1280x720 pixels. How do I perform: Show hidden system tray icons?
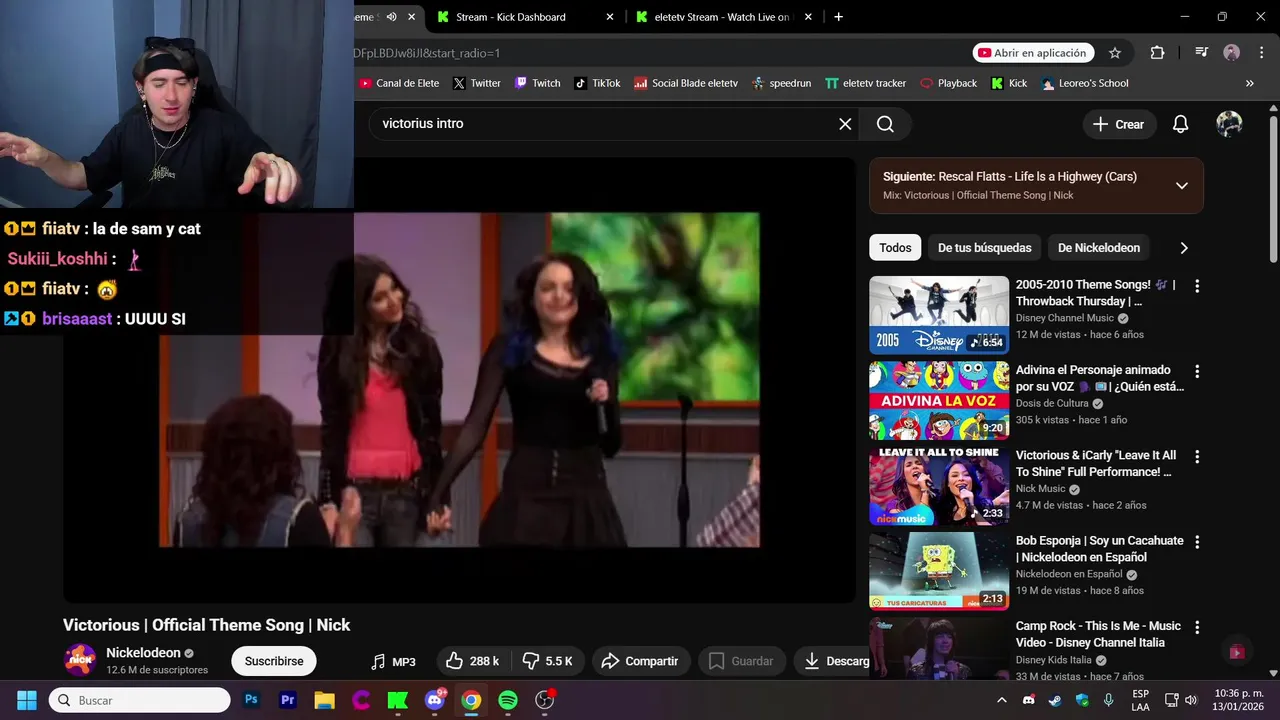click(x=1001, y=700)
